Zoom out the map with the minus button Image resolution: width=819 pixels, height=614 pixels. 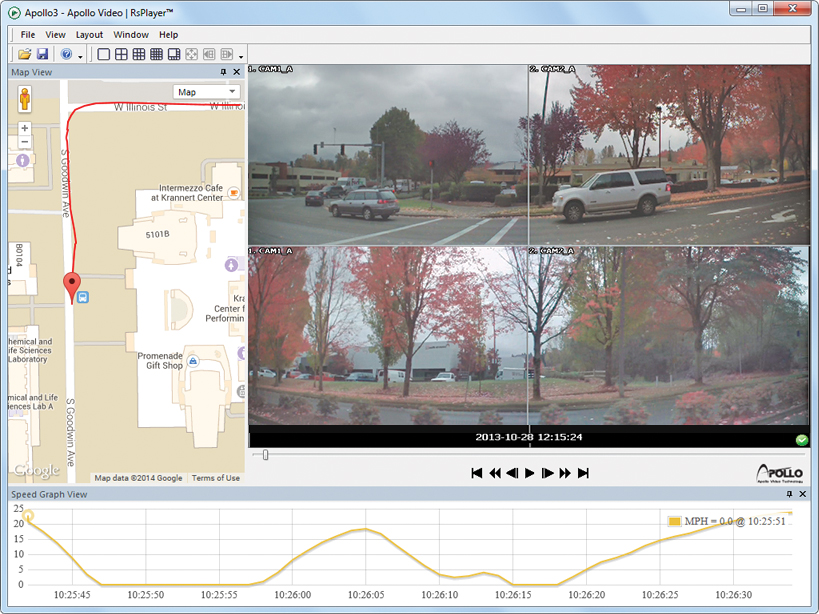pos(25,142)
